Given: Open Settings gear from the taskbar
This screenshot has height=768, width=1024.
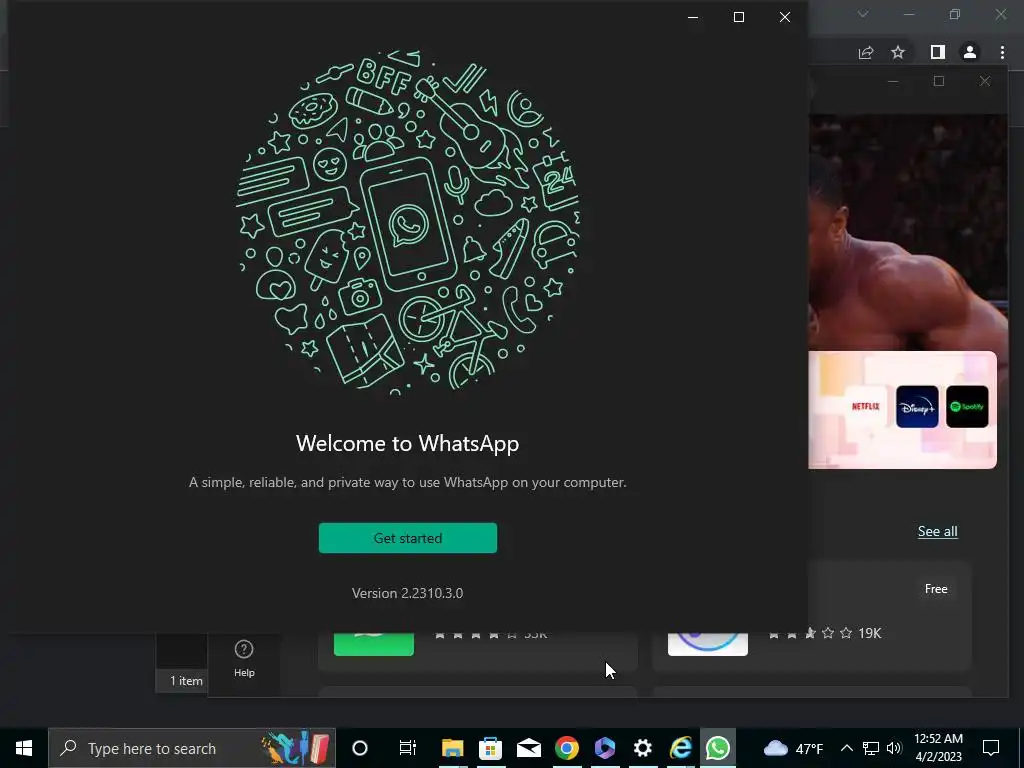Looking at the screenshot, I should coord(643,748).
